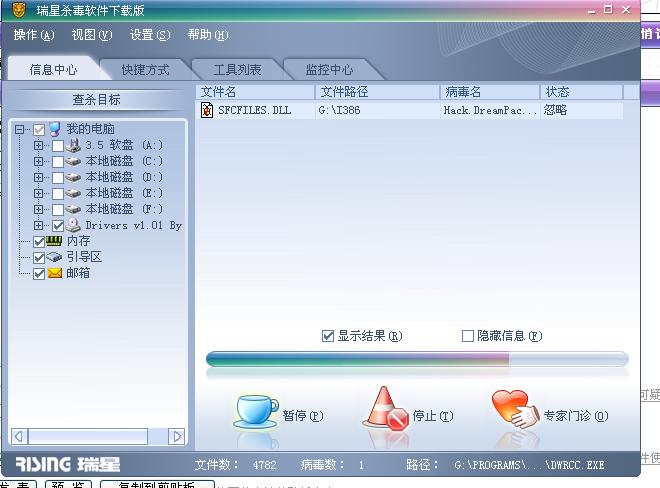Select the local disk C: drive icon
Viewport: 660px width, 488px height.
pyautogui.click(x=73, y=161)
